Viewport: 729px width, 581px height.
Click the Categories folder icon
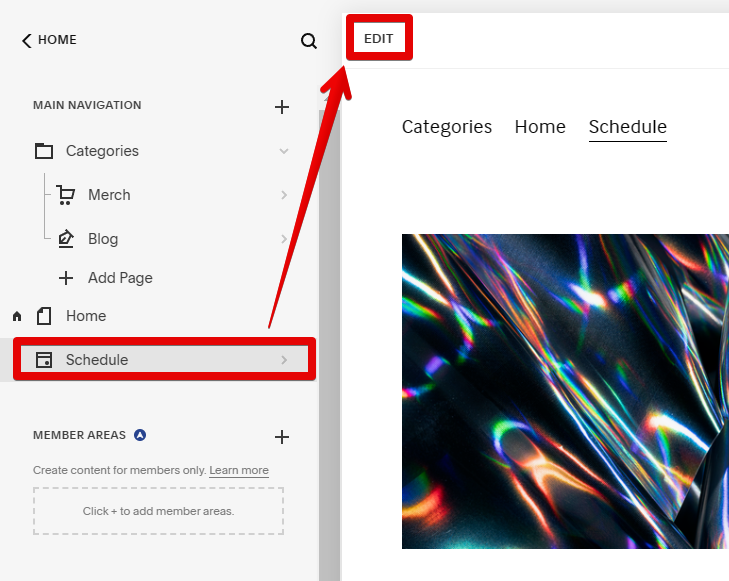[x=44, y=151]
